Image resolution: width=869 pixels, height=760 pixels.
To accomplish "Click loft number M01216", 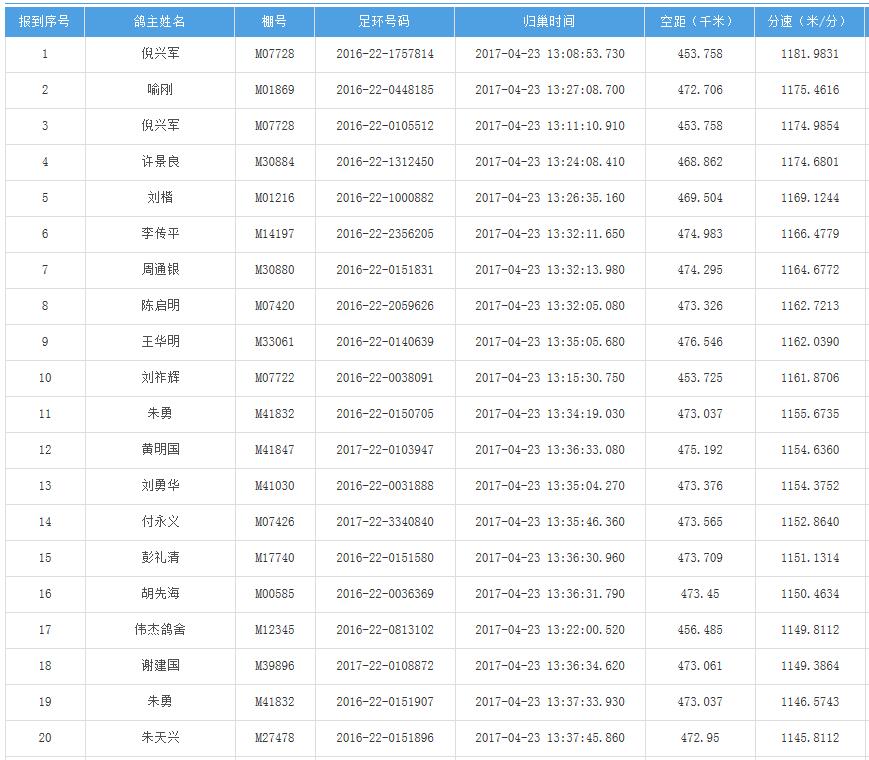I will coord(274,198).
